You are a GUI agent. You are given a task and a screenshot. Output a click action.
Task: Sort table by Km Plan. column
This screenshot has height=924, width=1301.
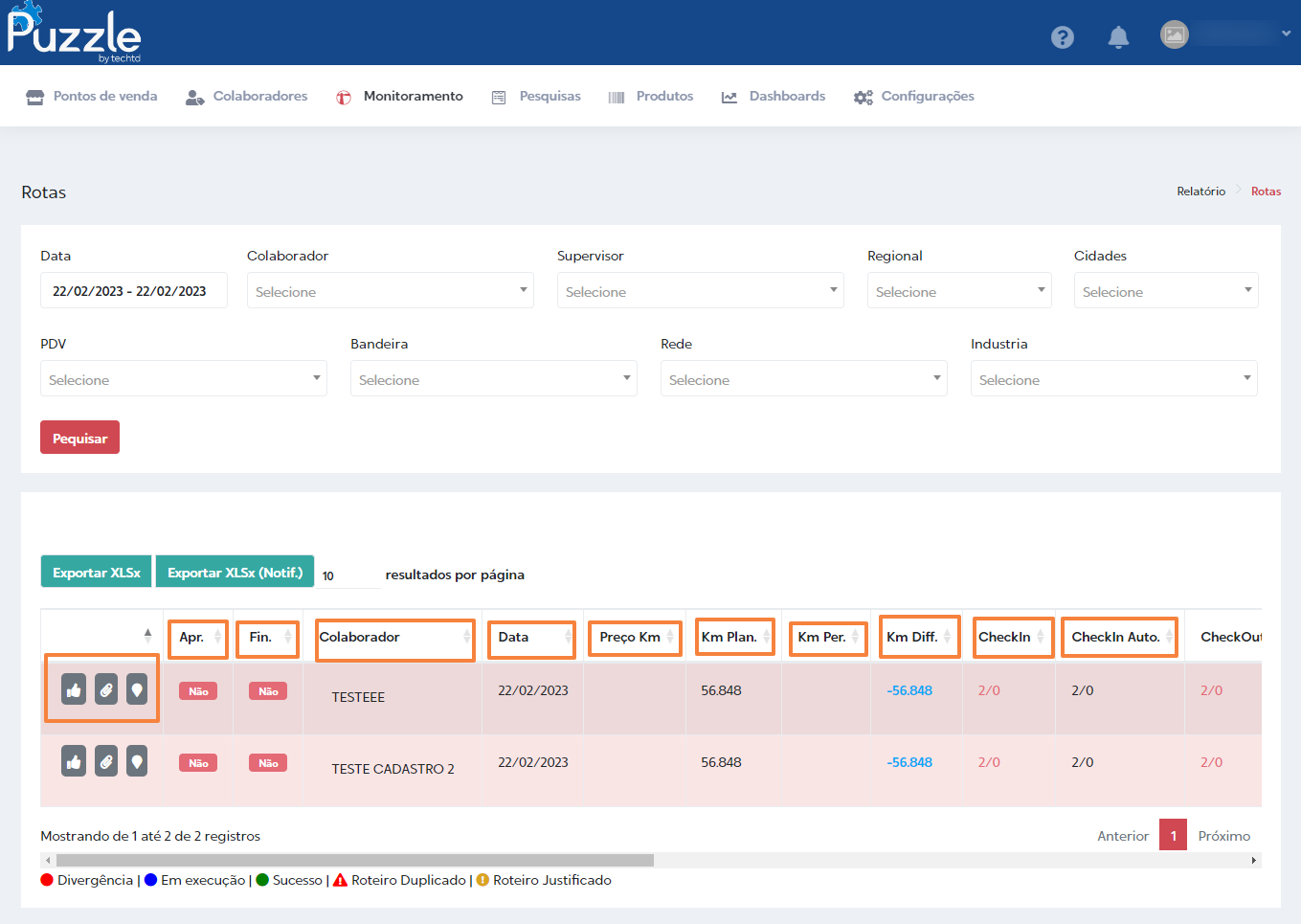(x=734, y=636)
